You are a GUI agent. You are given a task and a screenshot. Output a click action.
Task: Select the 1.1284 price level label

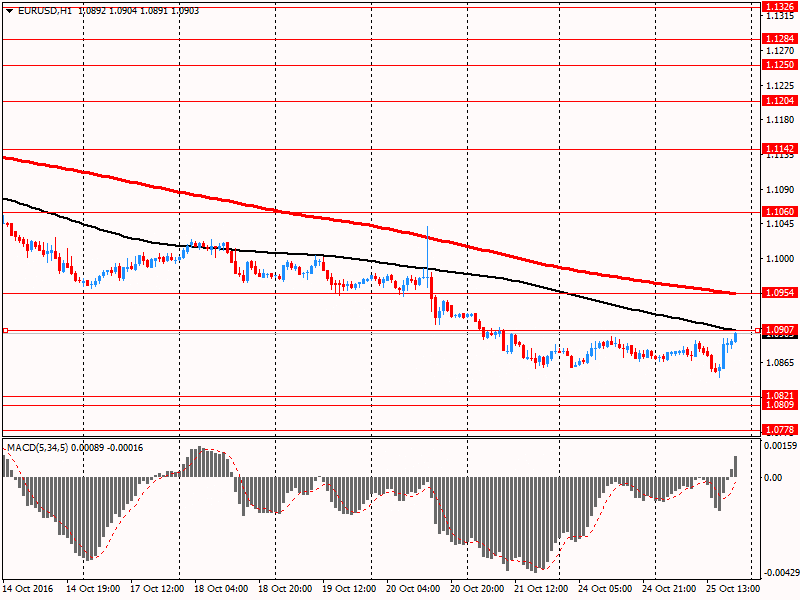click(x=780, y=39)
